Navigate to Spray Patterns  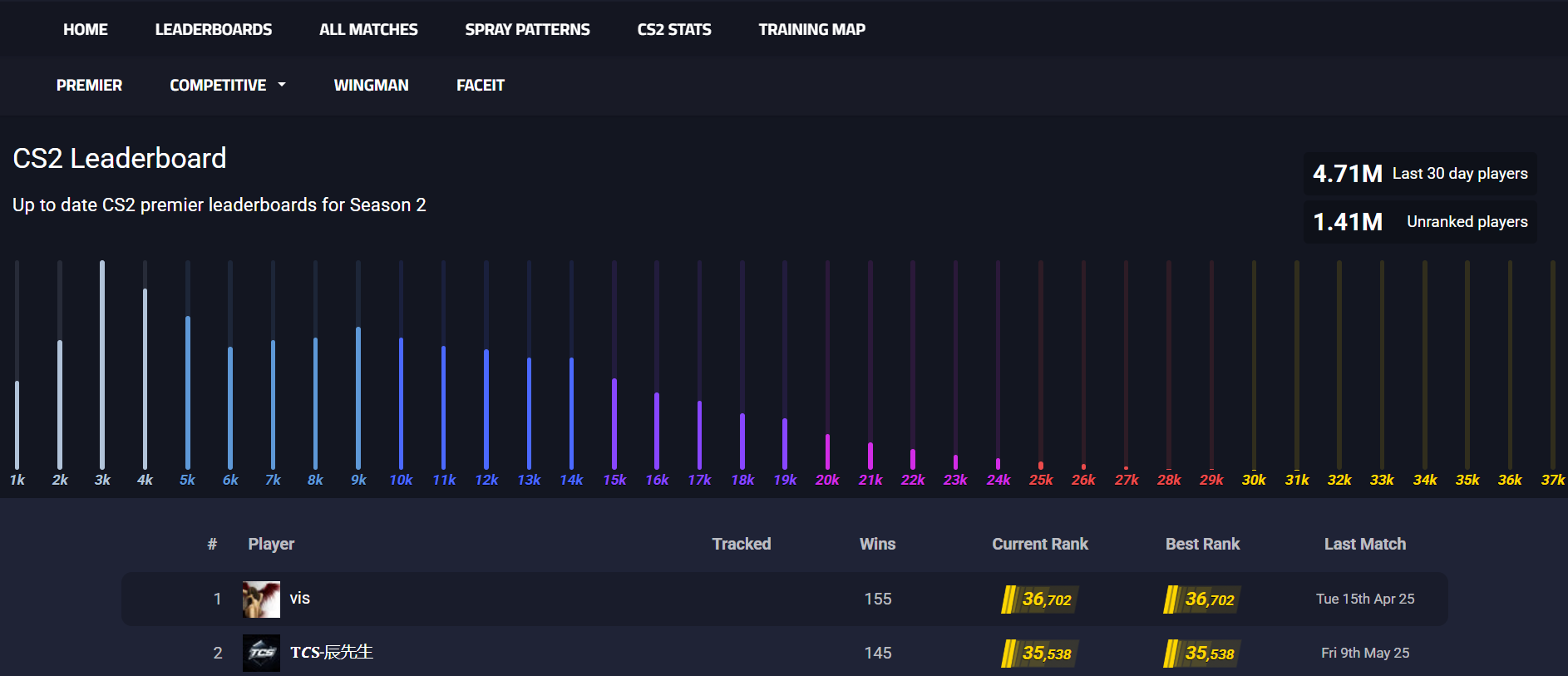[x=527, y=29]
